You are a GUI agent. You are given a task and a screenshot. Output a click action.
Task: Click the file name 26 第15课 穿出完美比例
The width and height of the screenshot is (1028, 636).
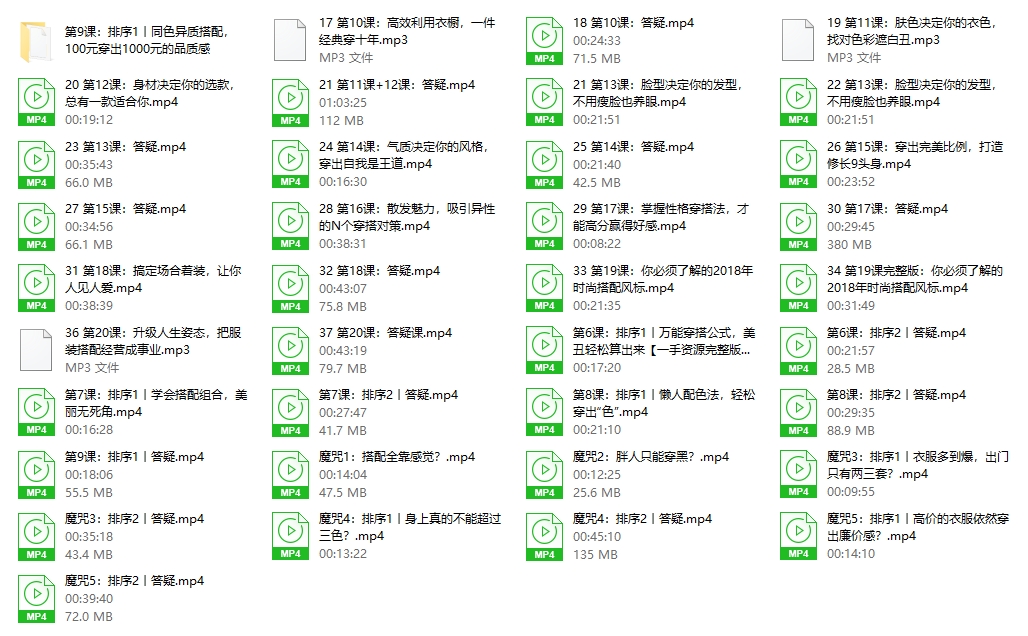(x=914, y=155)
